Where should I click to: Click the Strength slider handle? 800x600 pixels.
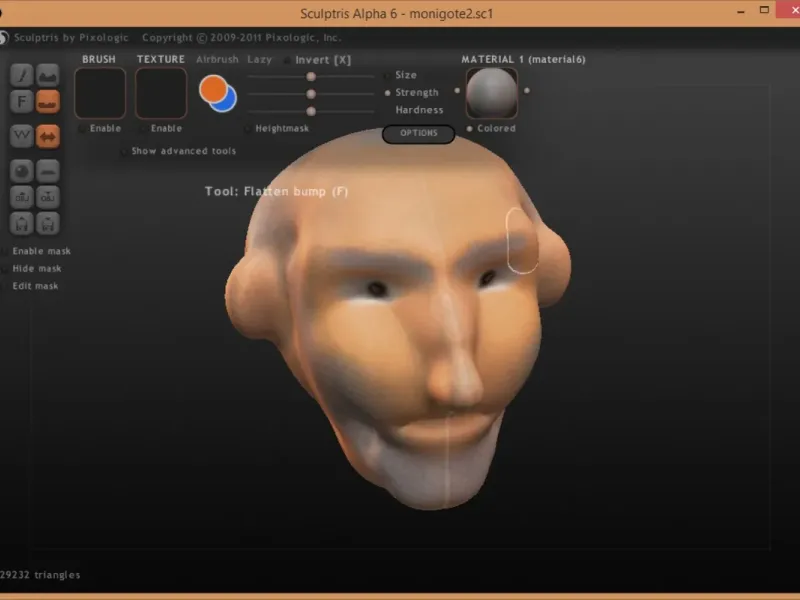tap(311, 93)
